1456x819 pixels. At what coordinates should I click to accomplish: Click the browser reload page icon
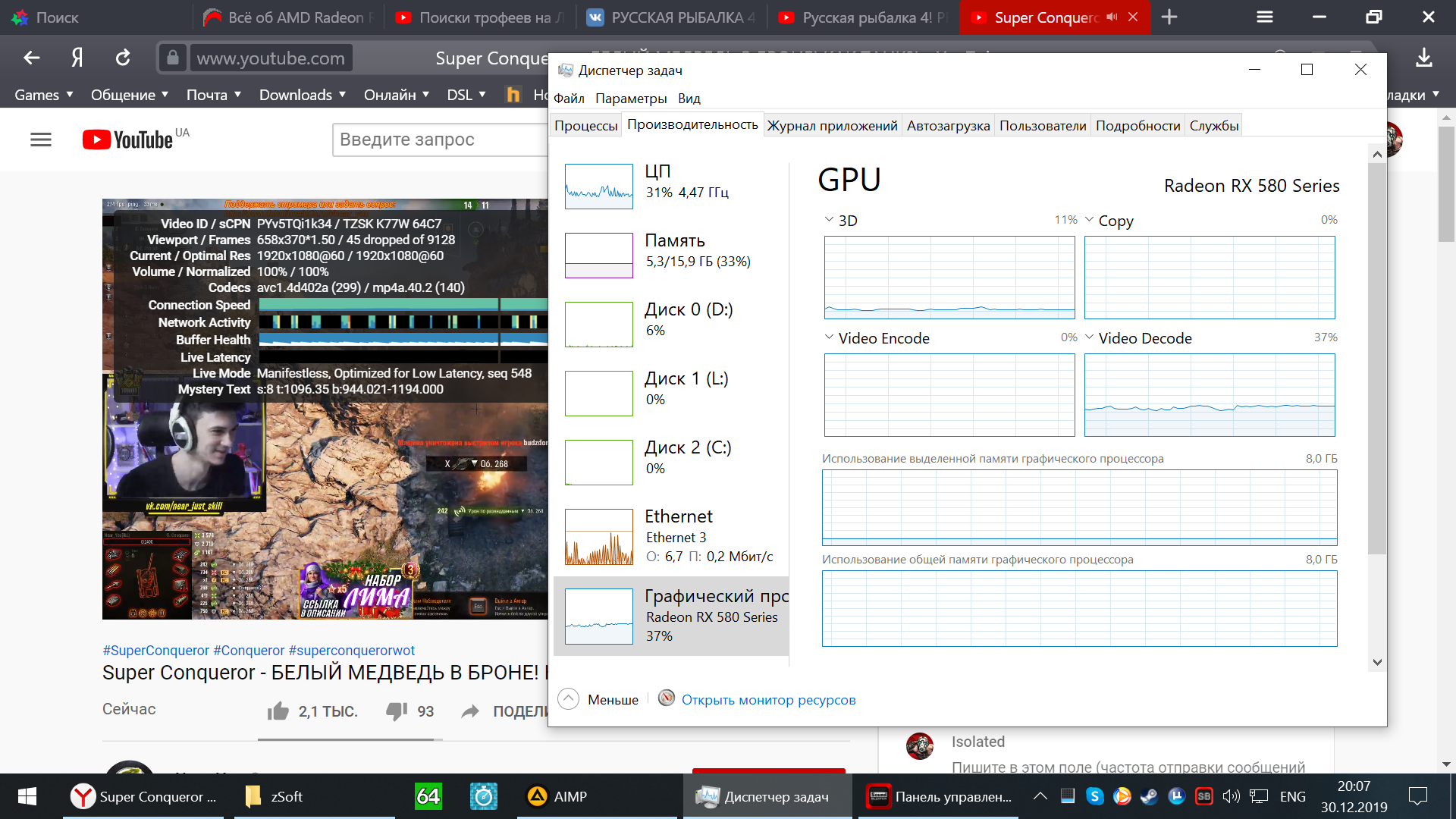123,58
